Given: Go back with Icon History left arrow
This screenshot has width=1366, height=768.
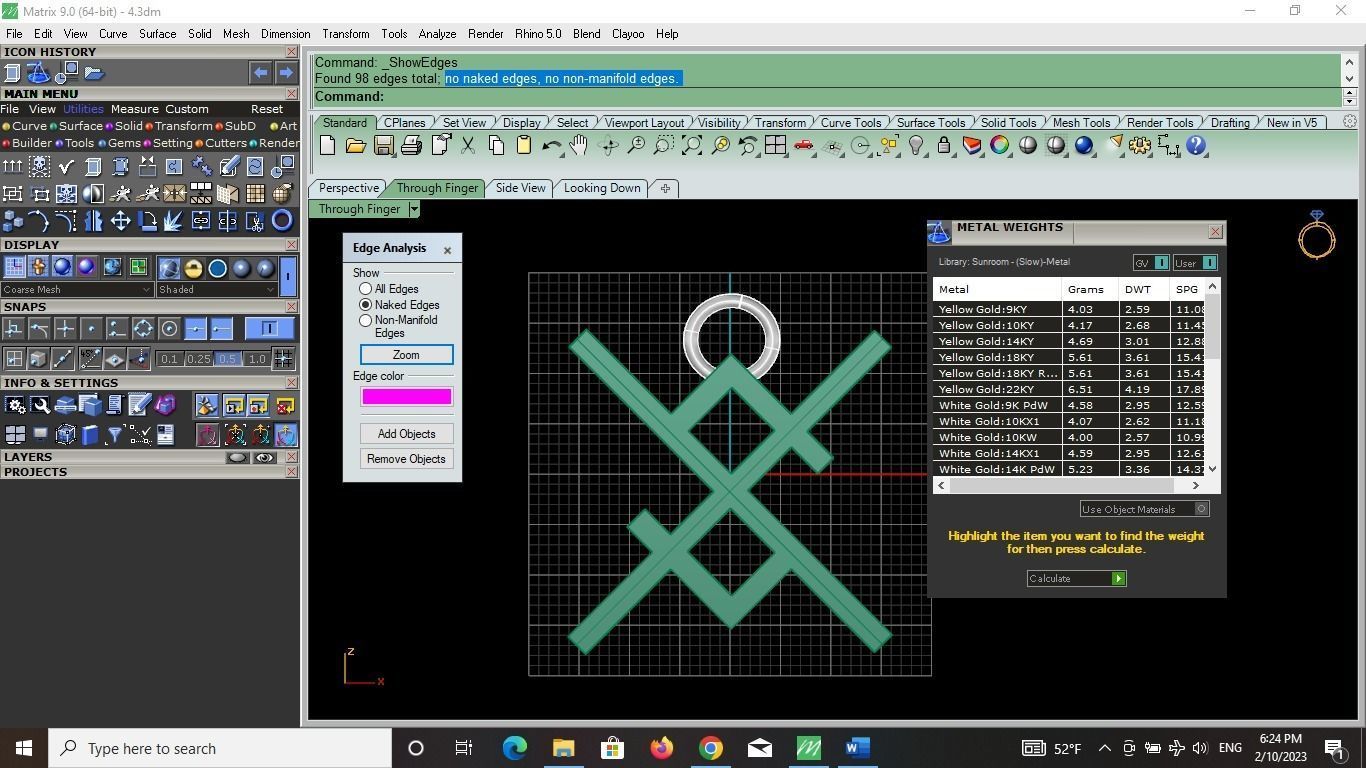Looking at the screenshot, I should coord(260,73).
